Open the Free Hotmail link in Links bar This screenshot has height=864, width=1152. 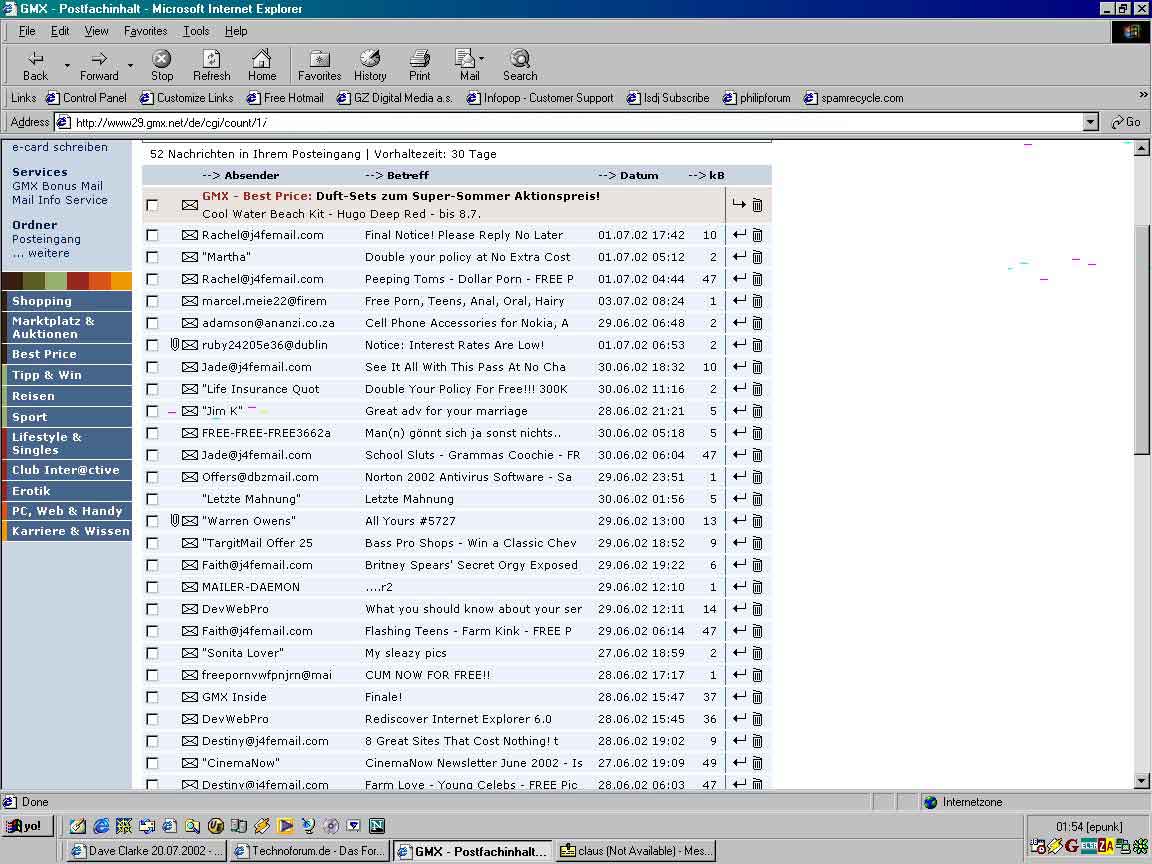click(285, 98)
